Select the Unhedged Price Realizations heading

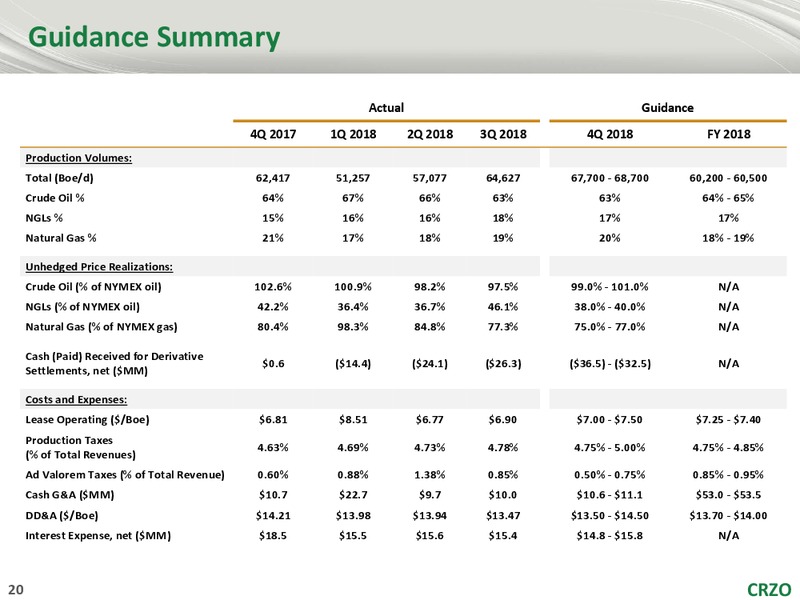99,267
